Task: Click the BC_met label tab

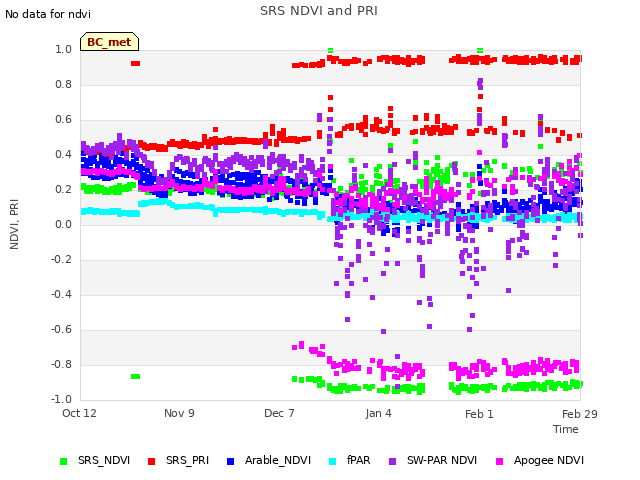Action: tap(109, 42)
